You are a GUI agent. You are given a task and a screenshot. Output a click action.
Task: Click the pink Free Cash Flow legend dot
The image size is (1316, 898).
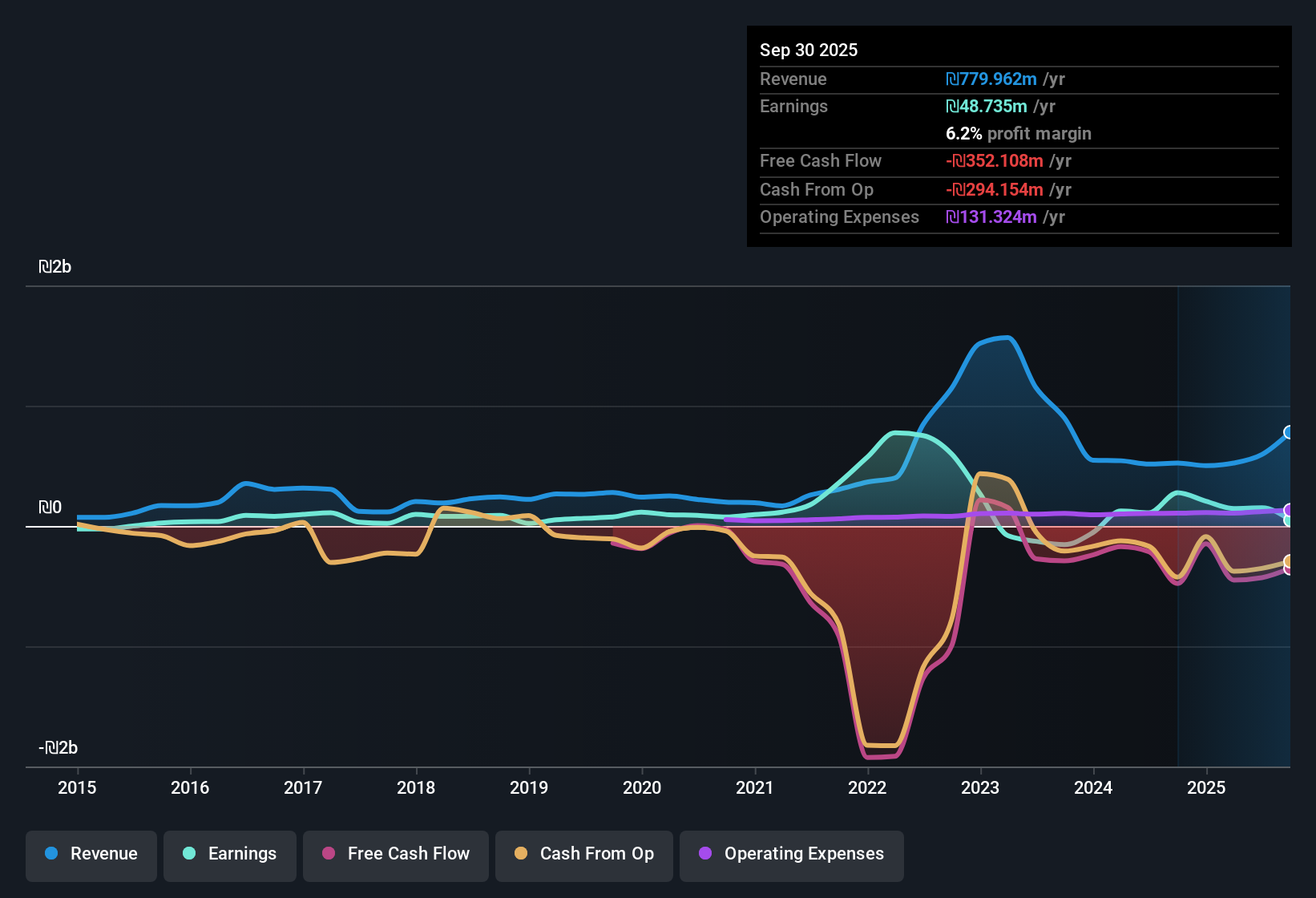328,854
